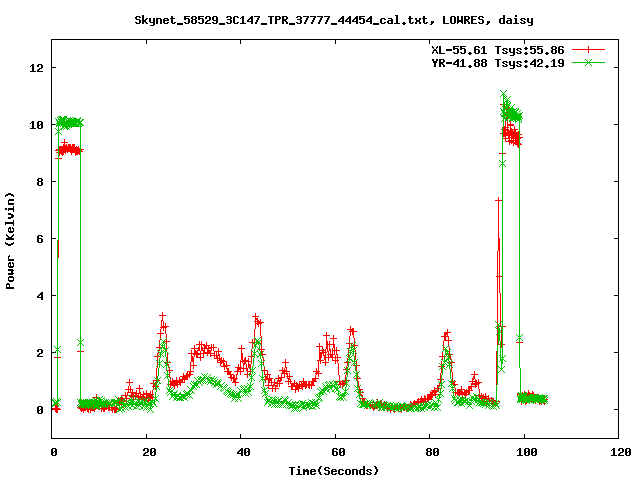Click y-axis tick label 4
Viewport: 640px width, 480px height.
pos(40,296)
